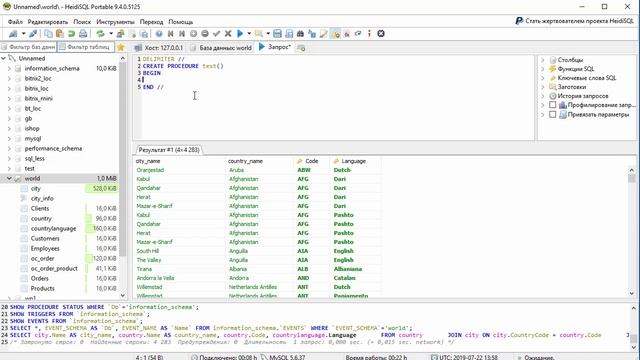Focus the table filter field
The image size is (640, 360).
(x=86, y=47)
